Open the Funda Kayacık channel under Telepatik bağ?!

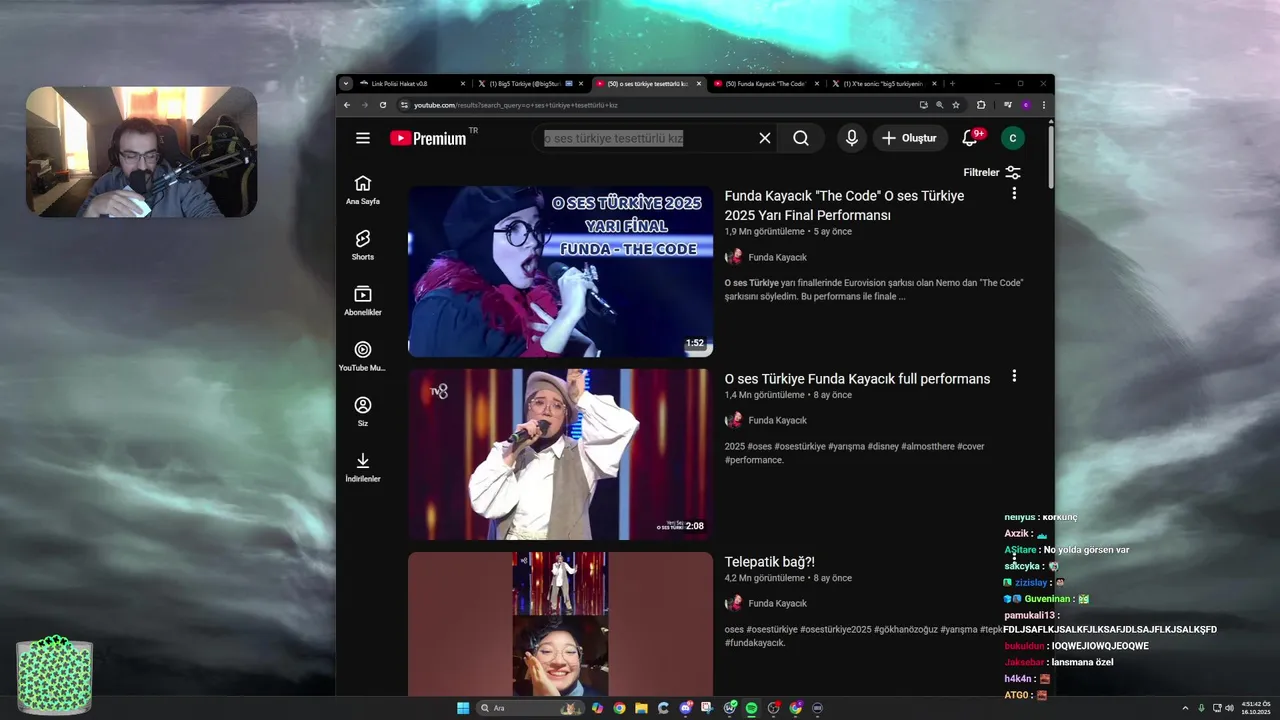click(777, 603)
